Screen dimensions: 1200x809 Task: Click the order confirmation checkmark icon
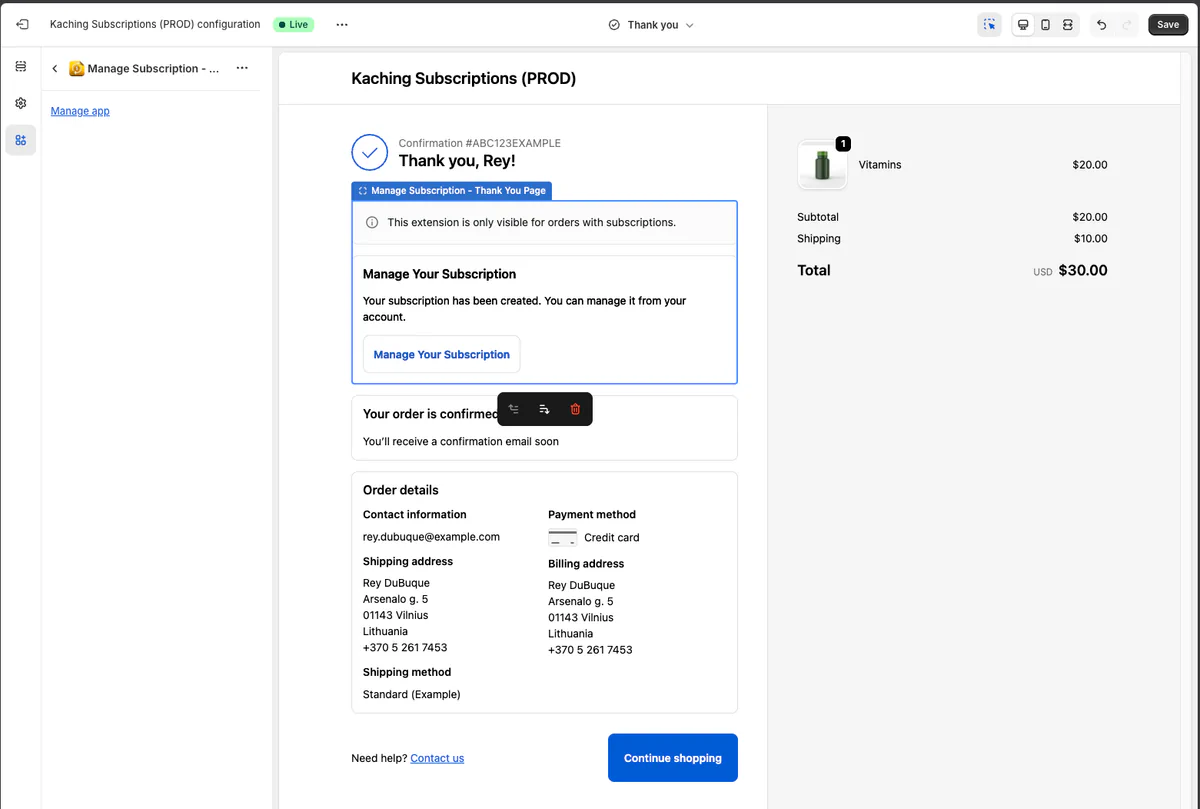pos(370,153)
